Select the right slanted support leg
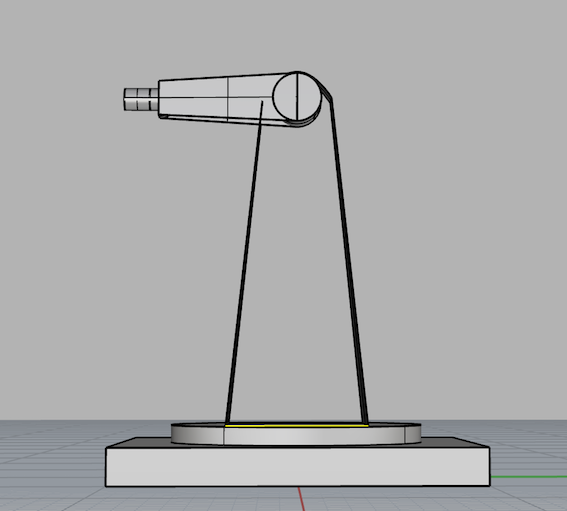Screen dimensions: 567x511 (x=349, y=260)
